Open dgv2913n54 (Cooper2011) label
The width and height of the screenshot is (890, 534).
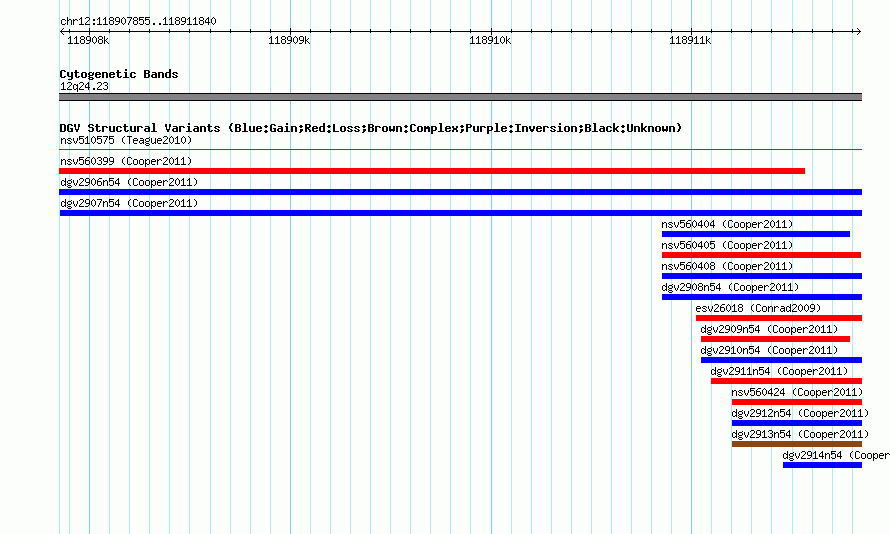[800, 434]
